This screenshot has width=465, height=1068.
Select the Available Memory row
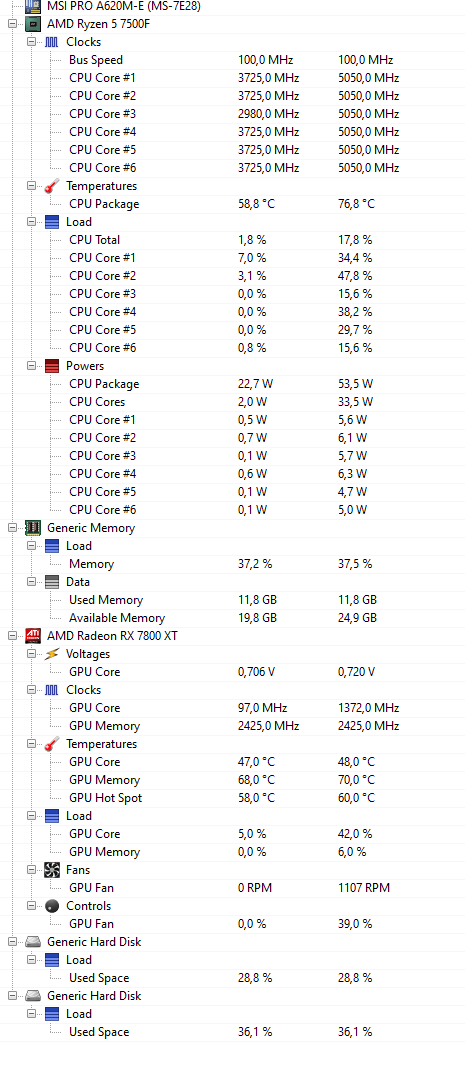point(232,618)
